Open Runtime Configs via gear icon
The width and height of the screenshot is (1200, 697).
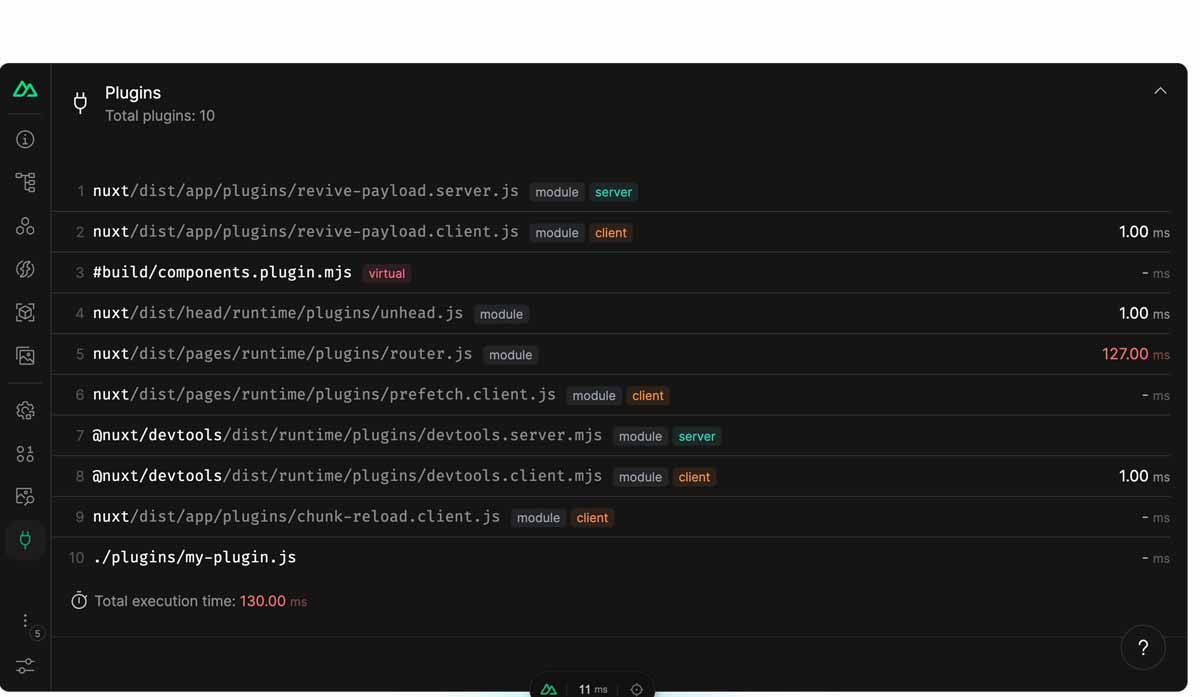coord(25,410)
